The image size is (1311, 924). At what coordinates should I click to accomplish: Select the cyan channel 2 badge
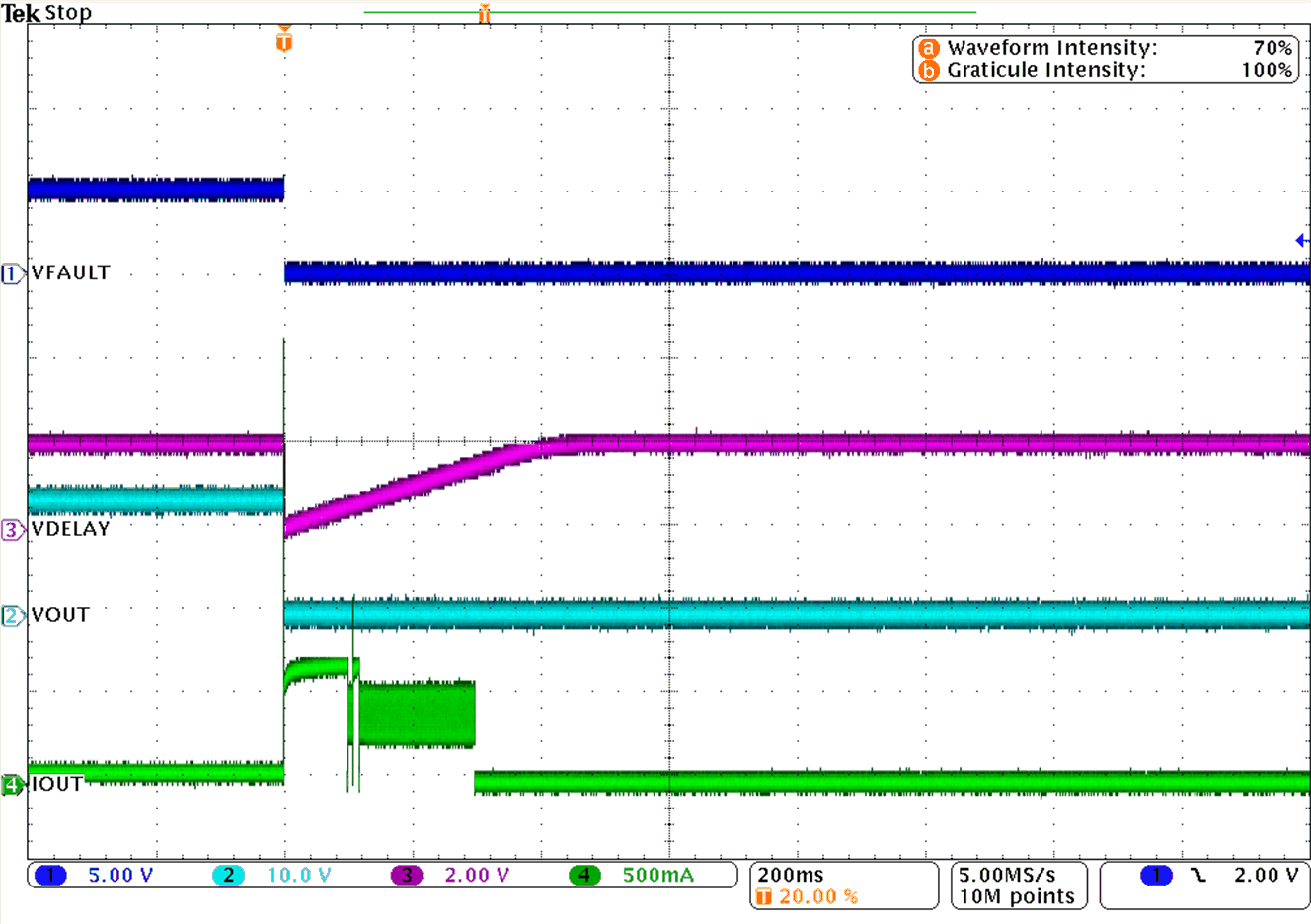coord(228,876)
